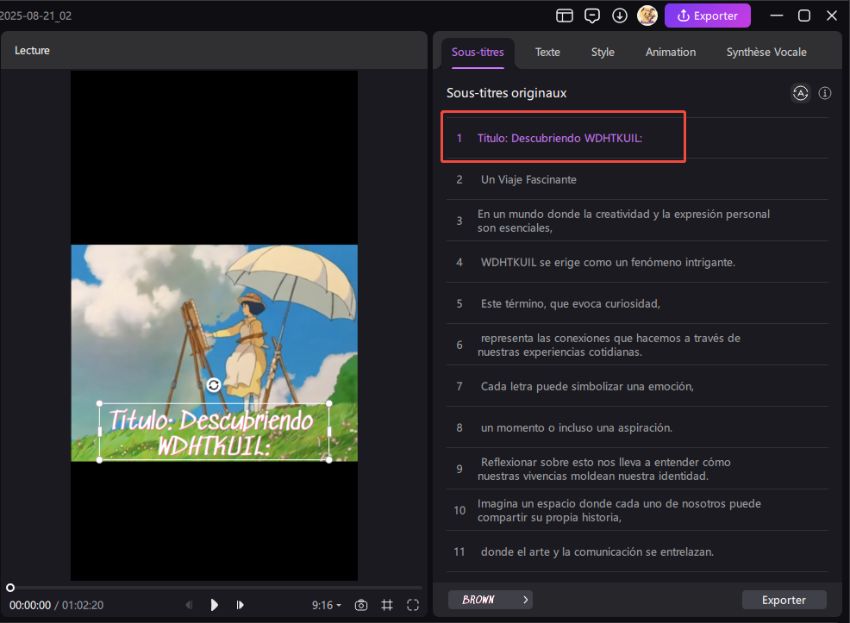The width and height of the screenshot is (850, 623).
Task: Expand the BROWN voice style selector
Action: click(490, 599)
